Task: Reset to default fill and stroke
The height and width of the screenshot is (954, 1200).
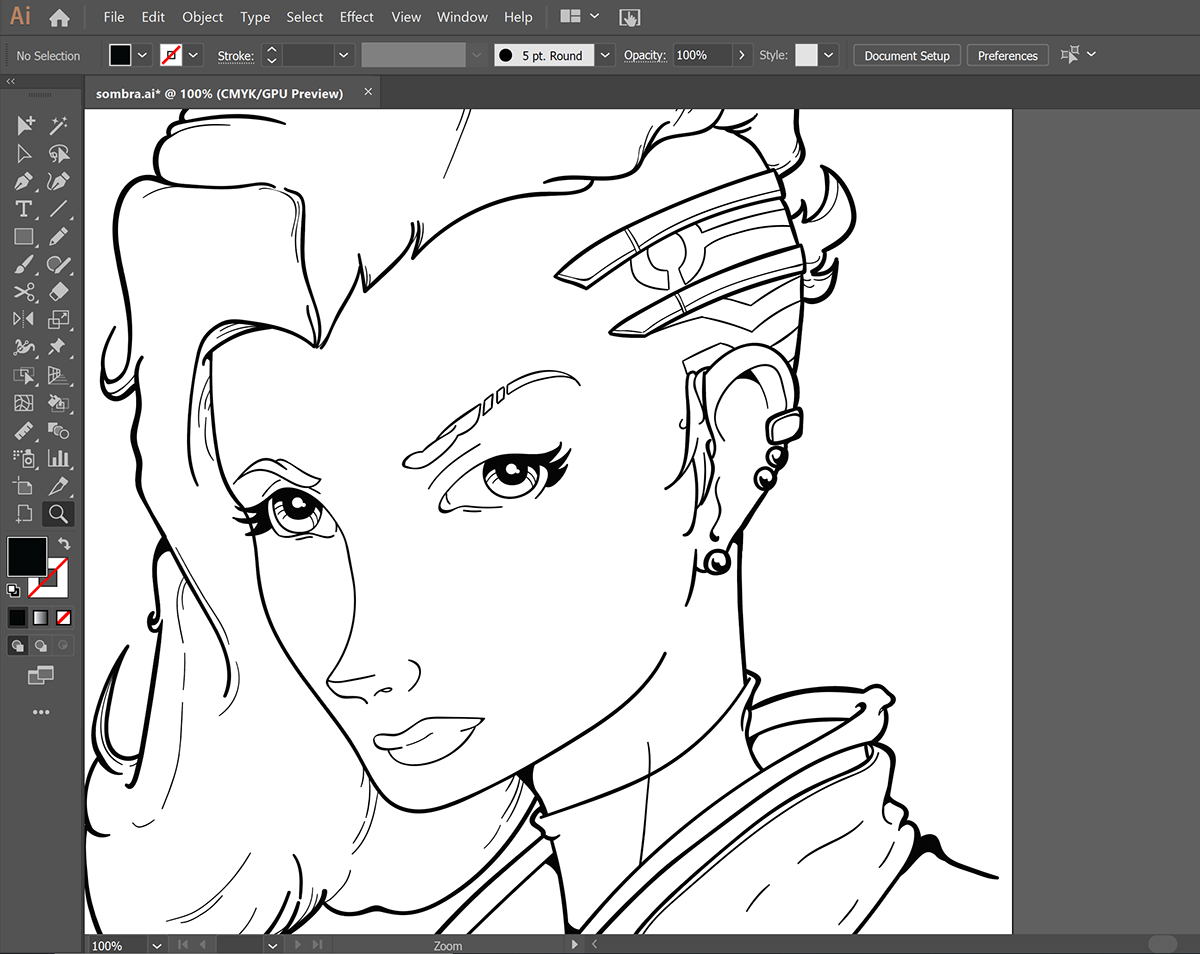Action: click(14, 591)
